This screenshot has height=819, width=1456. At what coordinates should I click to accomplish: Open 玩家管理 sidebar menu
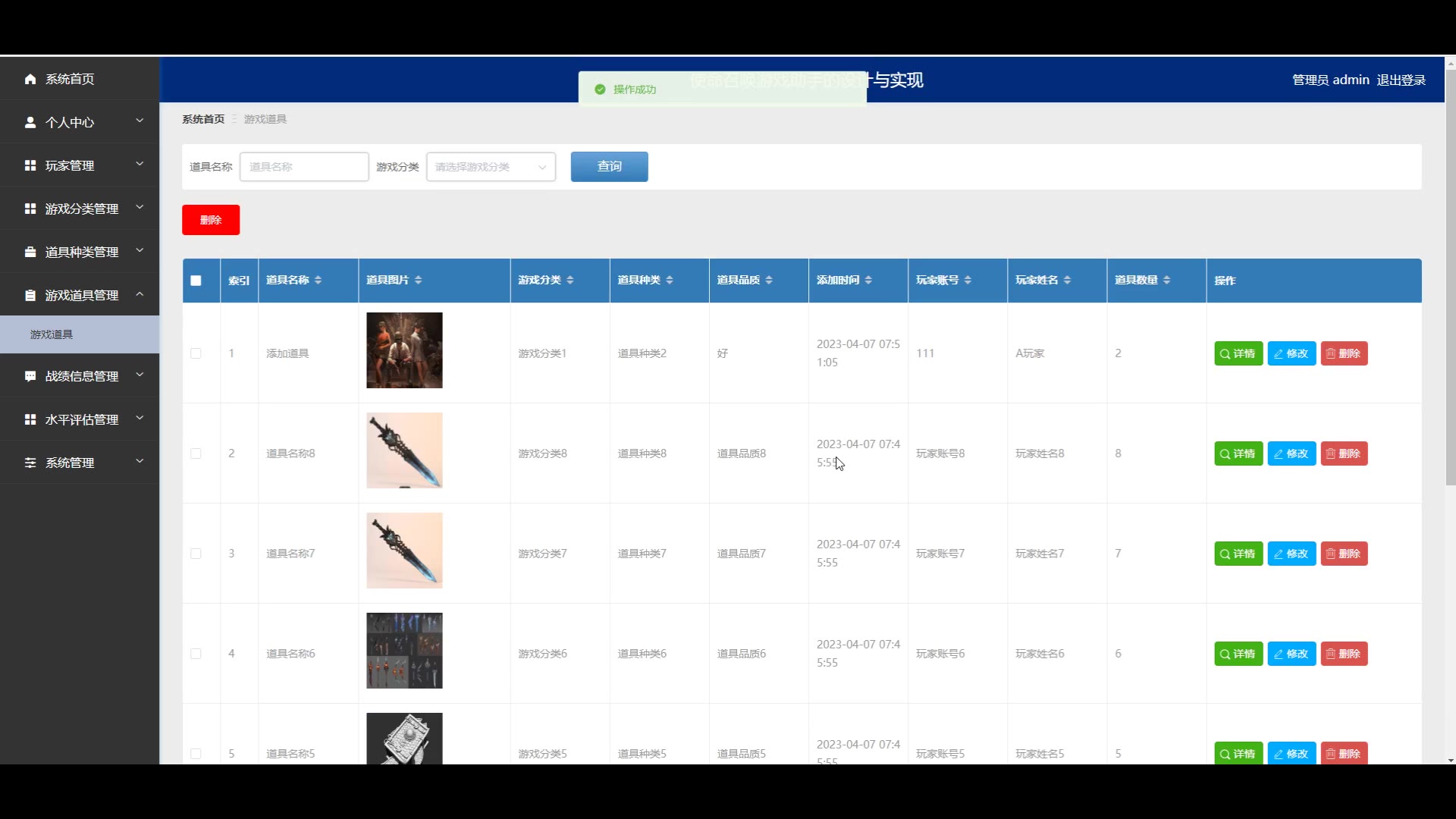coord(80,165)
